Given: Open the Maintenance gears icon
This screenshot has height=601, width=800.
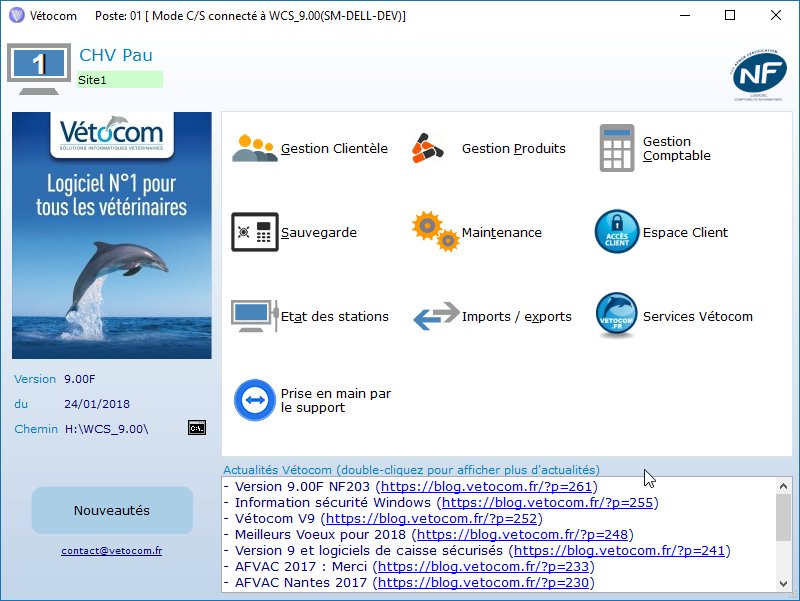Looking at the screenshot, I should 436,232.
